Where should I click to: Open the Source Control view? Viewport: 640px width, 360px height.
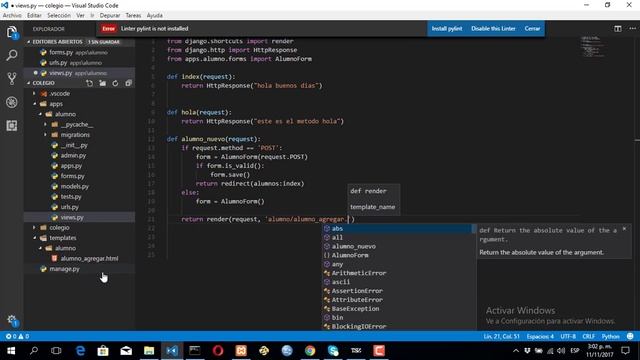[12, 78]
